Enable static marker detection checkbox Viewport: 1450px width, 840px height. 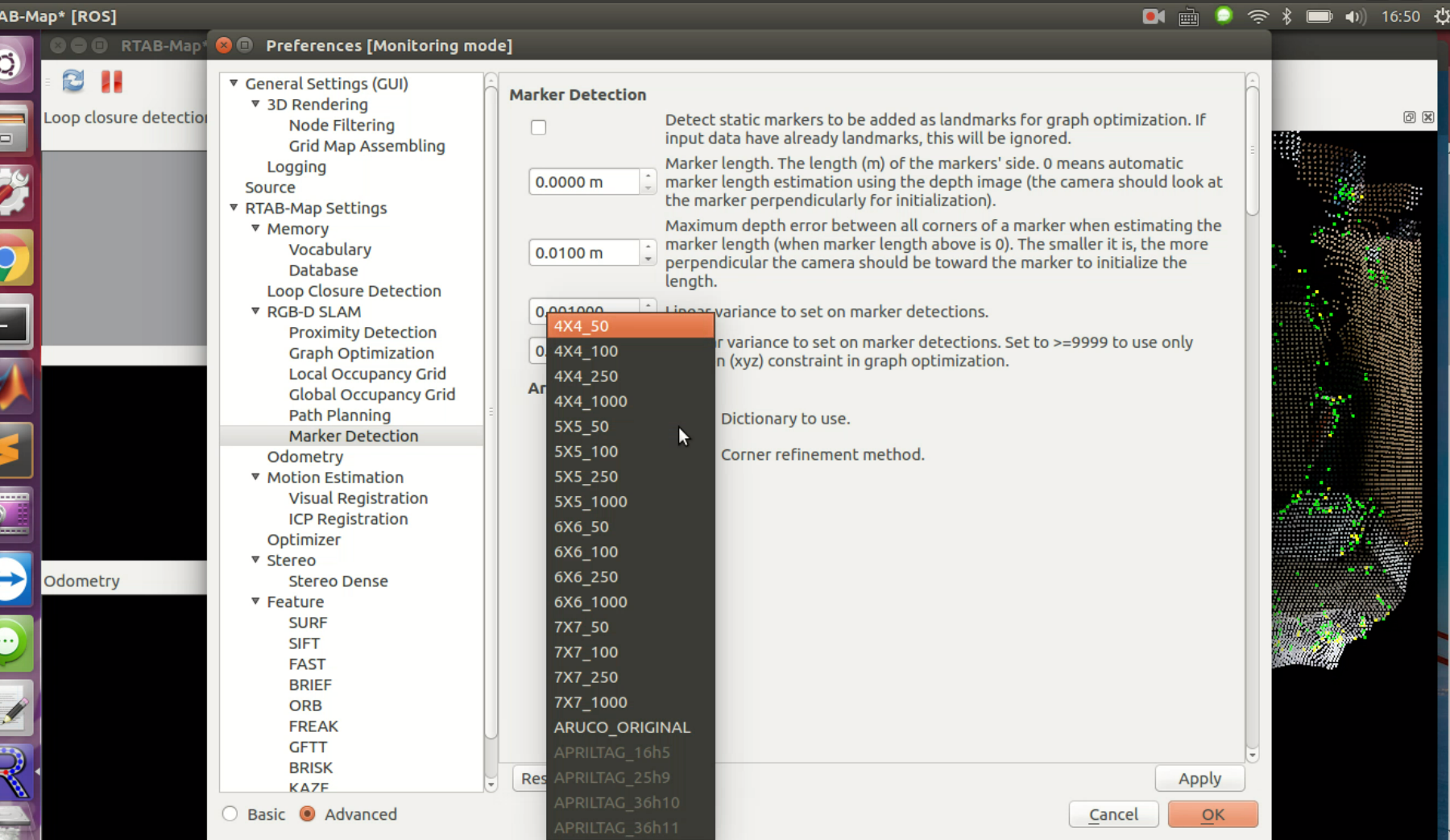538,126
